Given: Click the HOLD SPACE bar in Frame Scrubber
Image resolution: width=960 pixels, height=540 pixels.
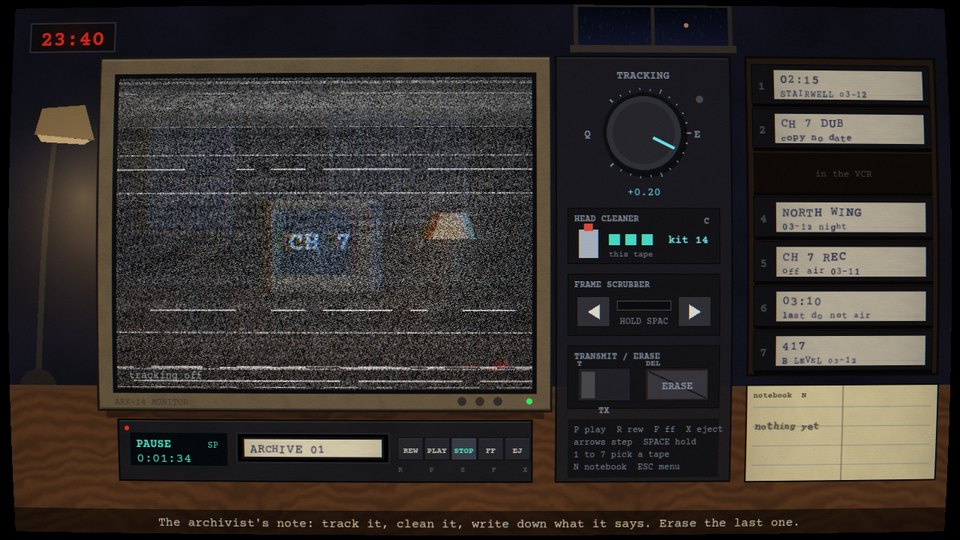Looking at the screenshot, I should coord(643,306).
